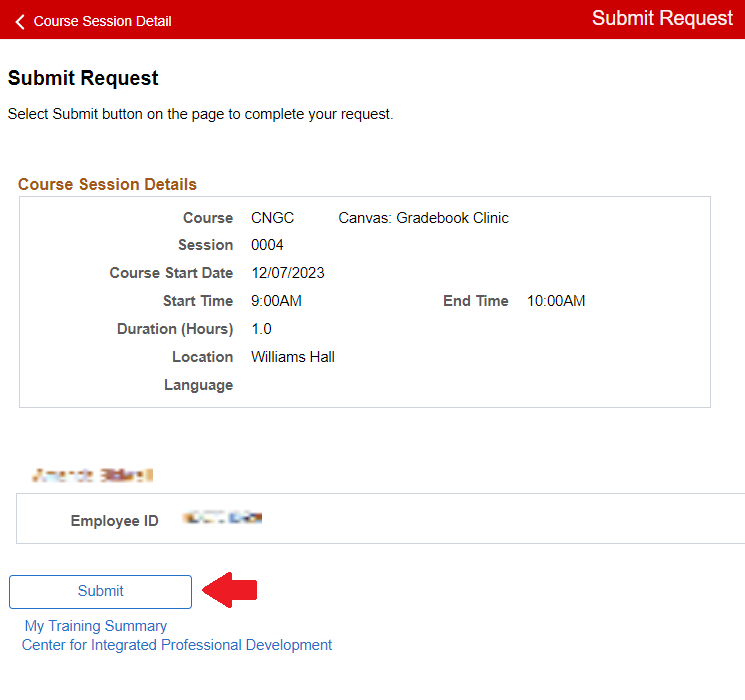Click the 10:00AM end time value
The image size is (745, 700).
[x=556, y=301]
